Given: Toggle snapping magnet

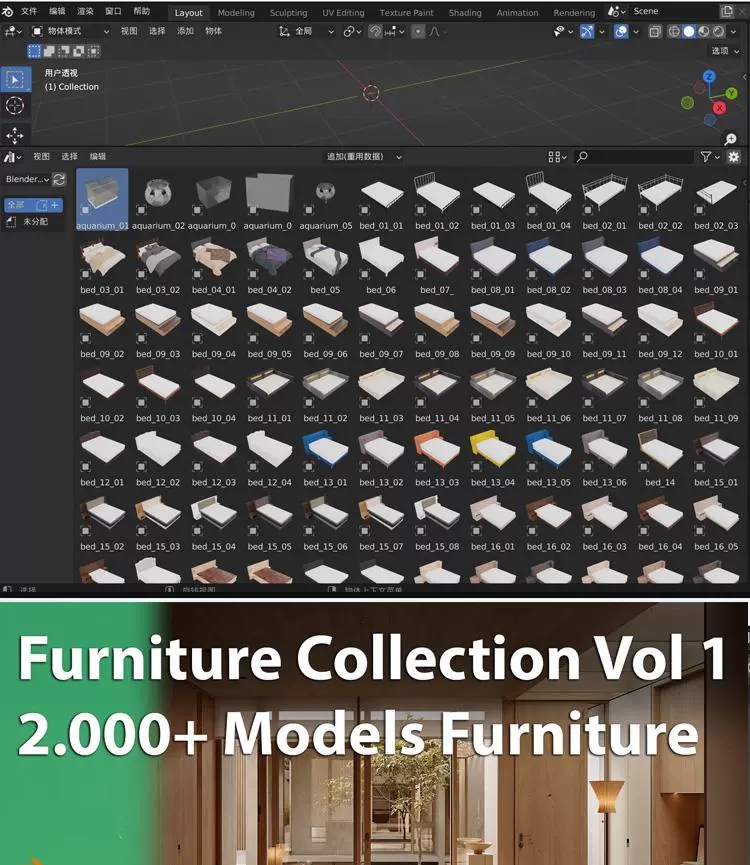Looking at the screenshot, I should pyautogui.click(x=376, y=31).
